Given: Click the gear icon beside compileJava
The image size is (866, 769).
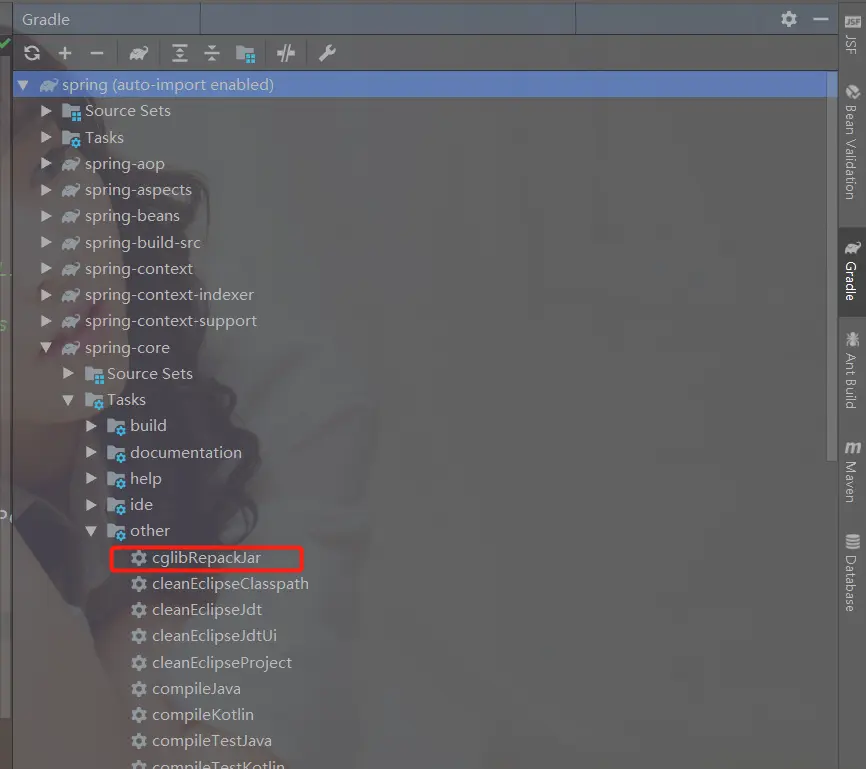Looking at the screenshot, I should [139, 689].
